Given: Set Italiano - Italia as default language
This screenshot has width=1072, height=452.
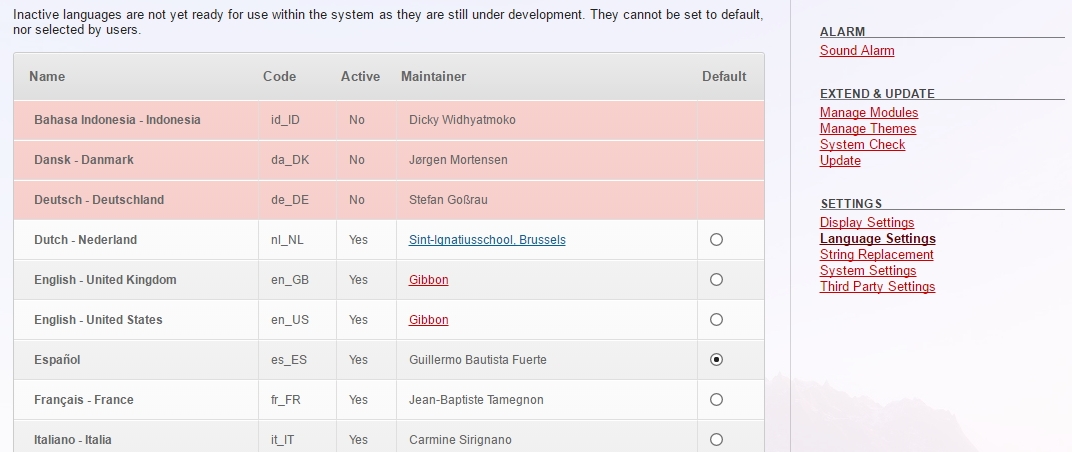Looking at the screenshot, I should (716, 439).
